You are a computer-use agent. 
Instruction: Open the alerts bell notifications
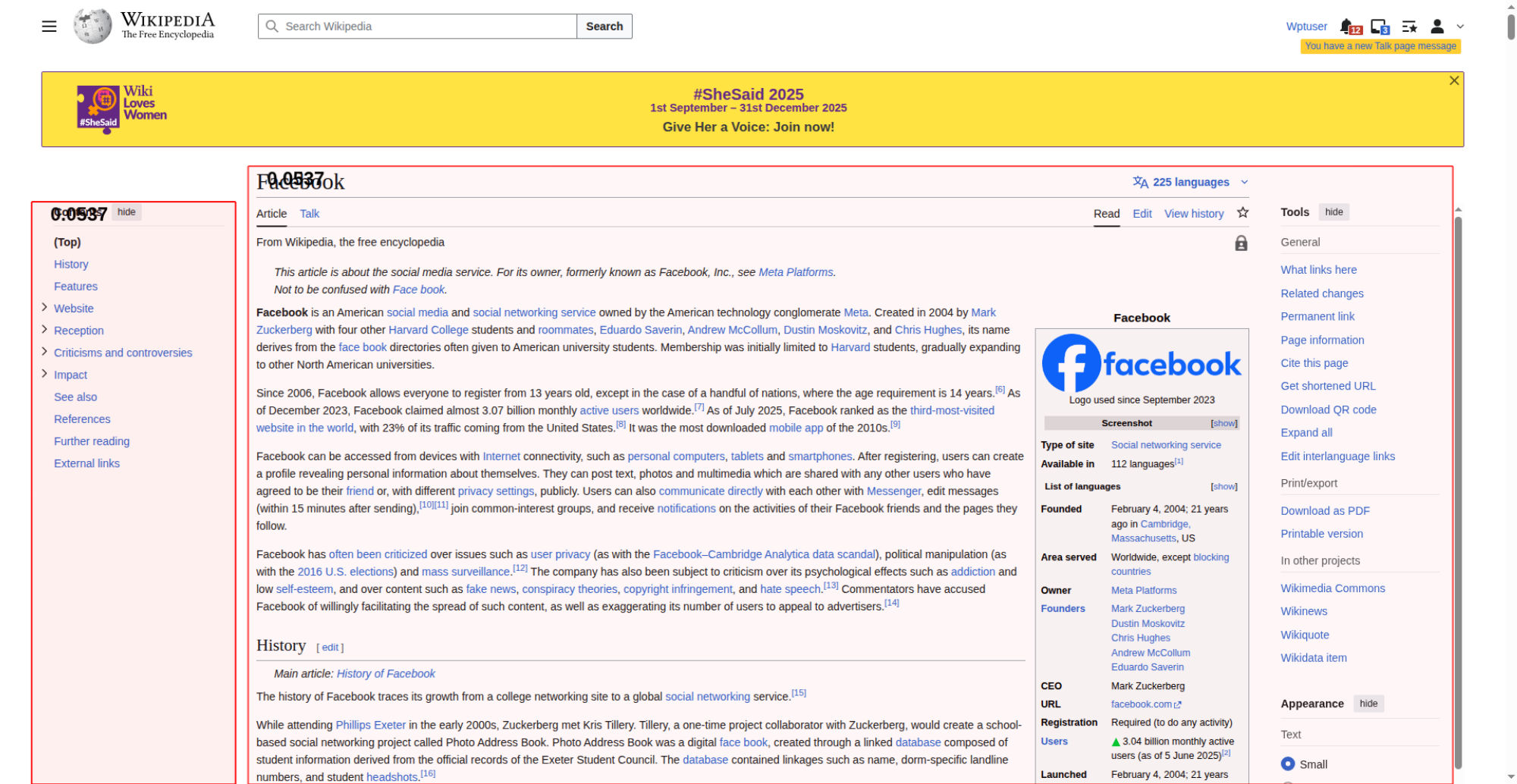[1346, 27]
